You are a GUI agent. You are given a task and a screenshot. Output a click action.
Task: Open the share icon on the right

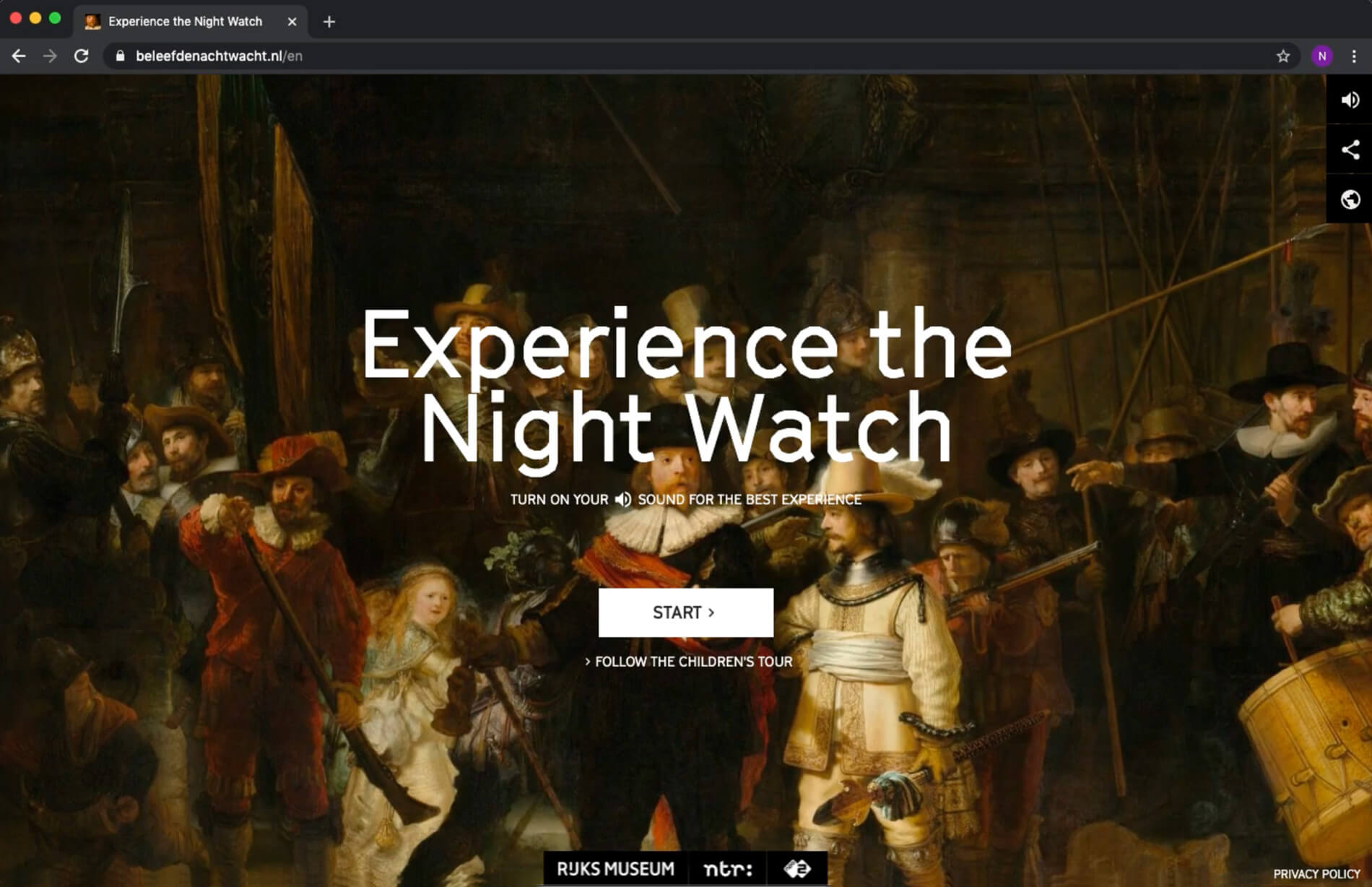[1350, 150]
